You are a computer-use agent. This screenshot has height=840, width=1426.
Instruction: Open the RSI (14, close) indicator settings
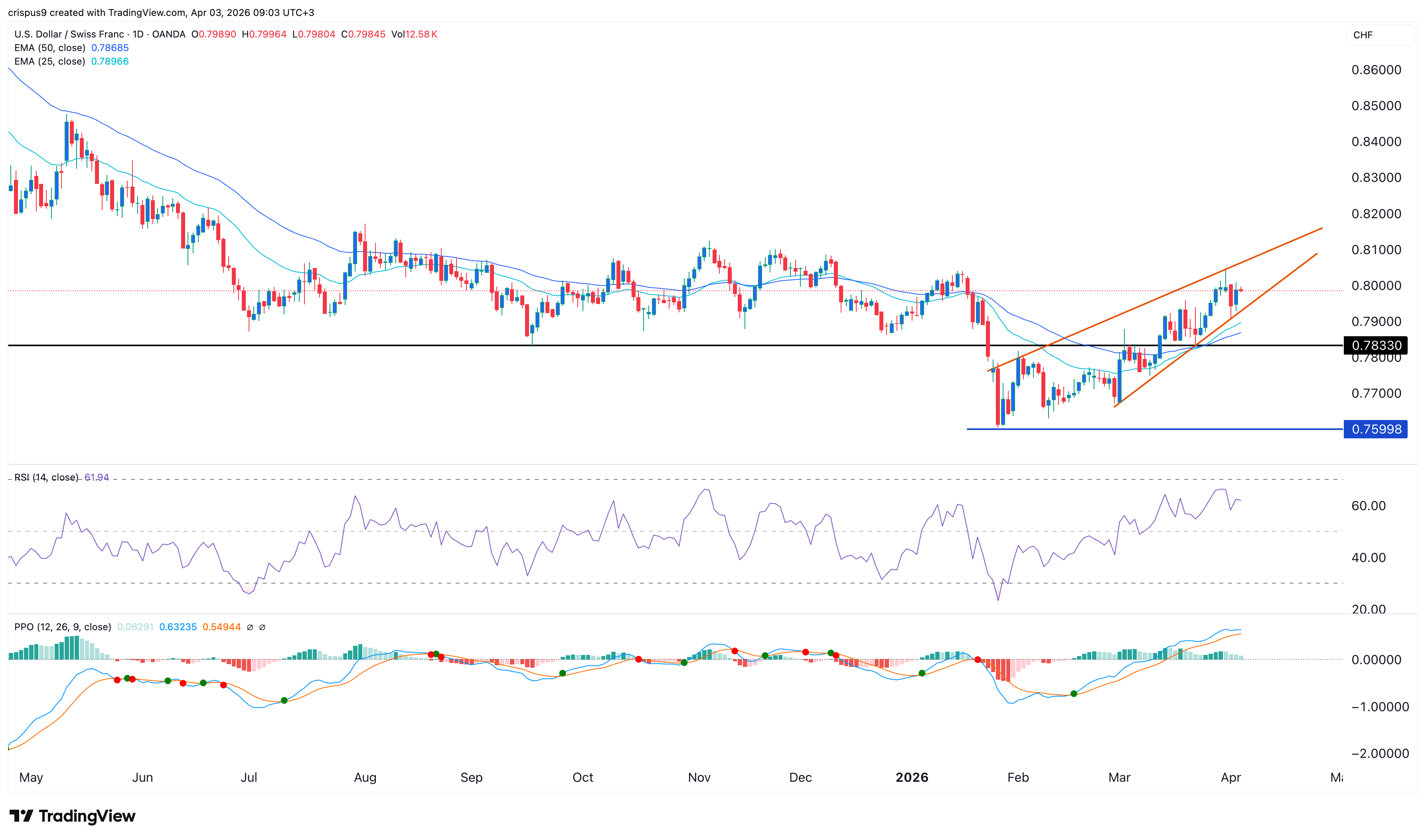coord(45,477)
